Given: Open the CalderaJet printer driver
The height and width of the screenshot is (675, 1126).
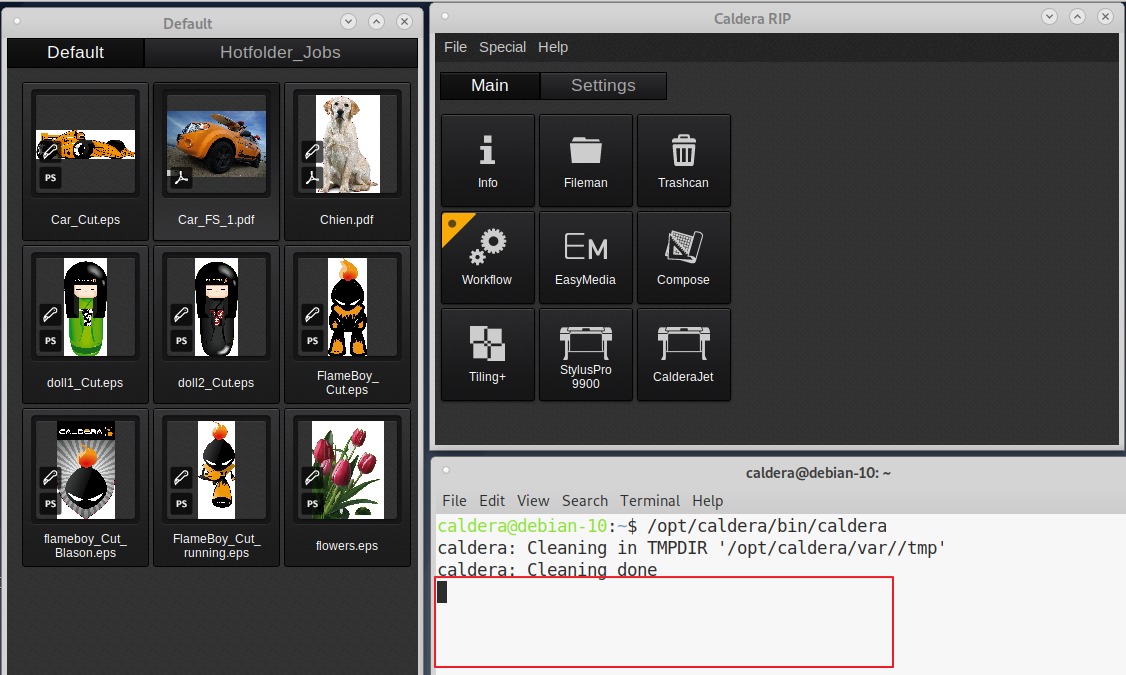Looking at the screenshot, I should coord(683,354).
